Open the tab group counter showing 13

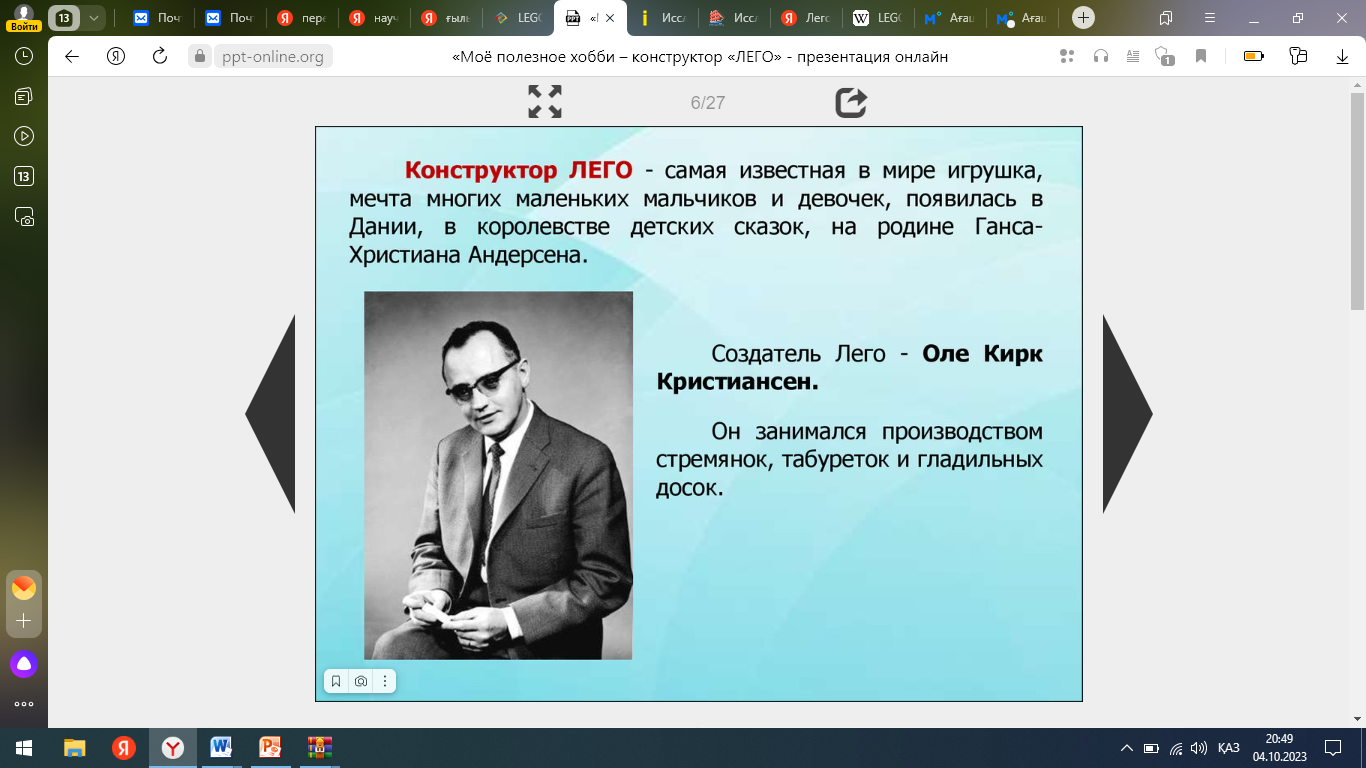(x=64, y=18)
